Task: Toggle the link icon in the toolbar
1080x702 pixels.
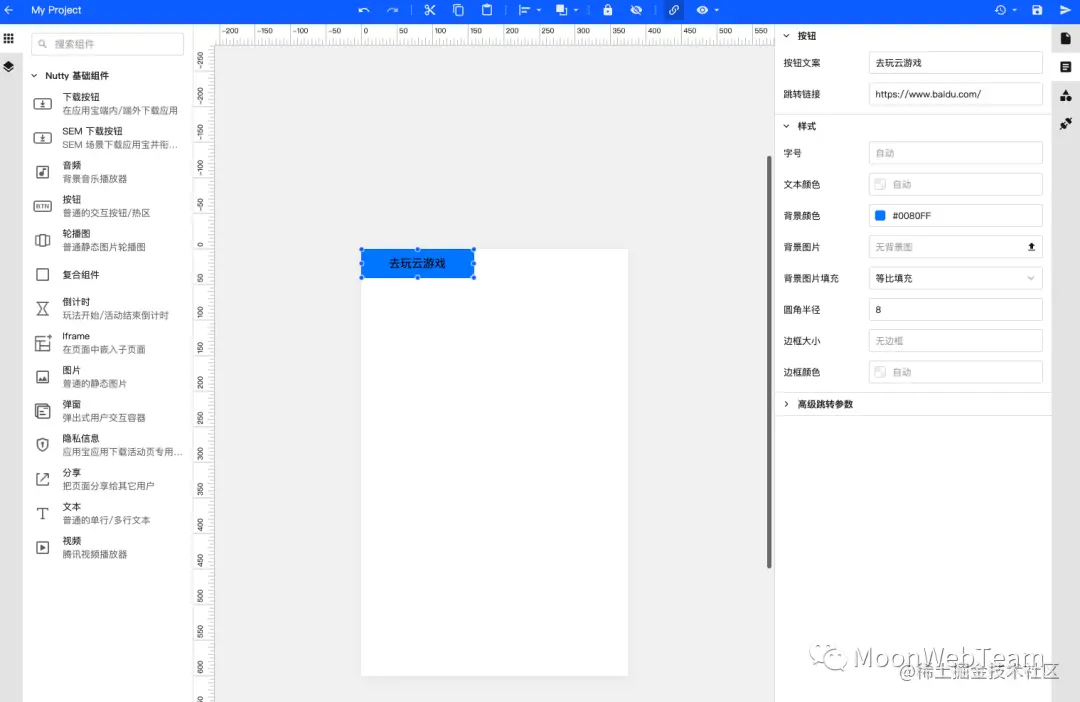Action: (674, 10)
